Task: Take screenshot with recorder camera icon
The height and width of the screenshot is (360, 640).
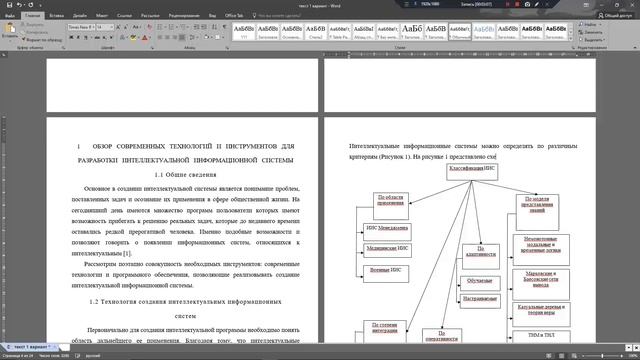Action: click(x=527, y=4)
